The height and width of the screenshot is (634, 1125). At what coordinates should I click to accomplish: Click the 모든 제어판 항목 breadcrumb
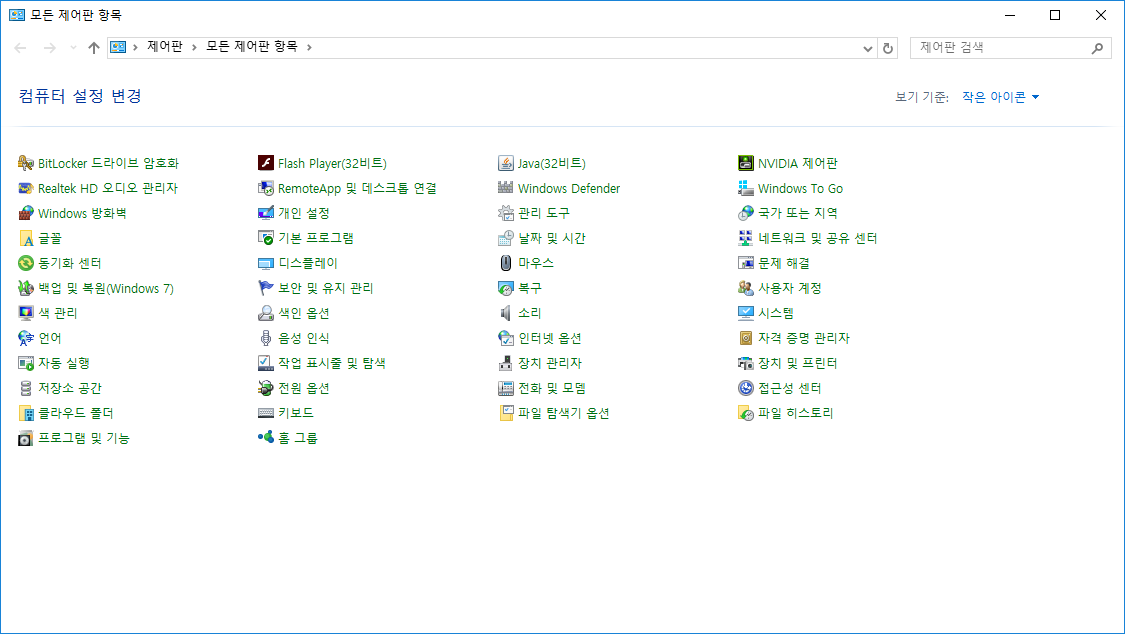pyautogui.click(x=252, y=47)
